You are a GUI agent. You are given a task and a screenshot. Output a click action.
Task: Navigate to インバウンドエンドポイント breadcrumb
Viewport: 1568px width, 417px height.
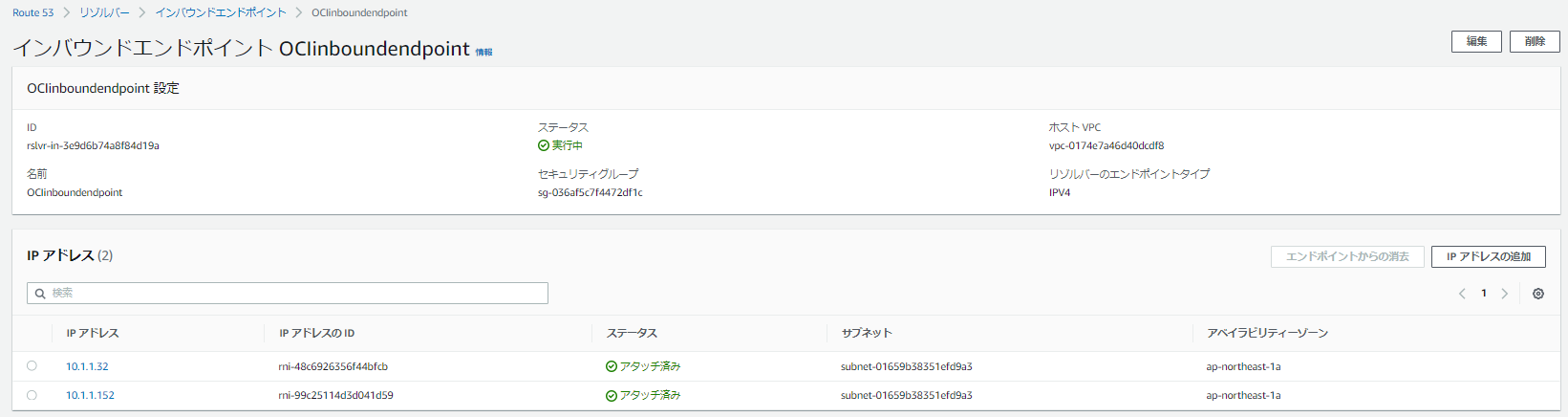tap(221, 12)
